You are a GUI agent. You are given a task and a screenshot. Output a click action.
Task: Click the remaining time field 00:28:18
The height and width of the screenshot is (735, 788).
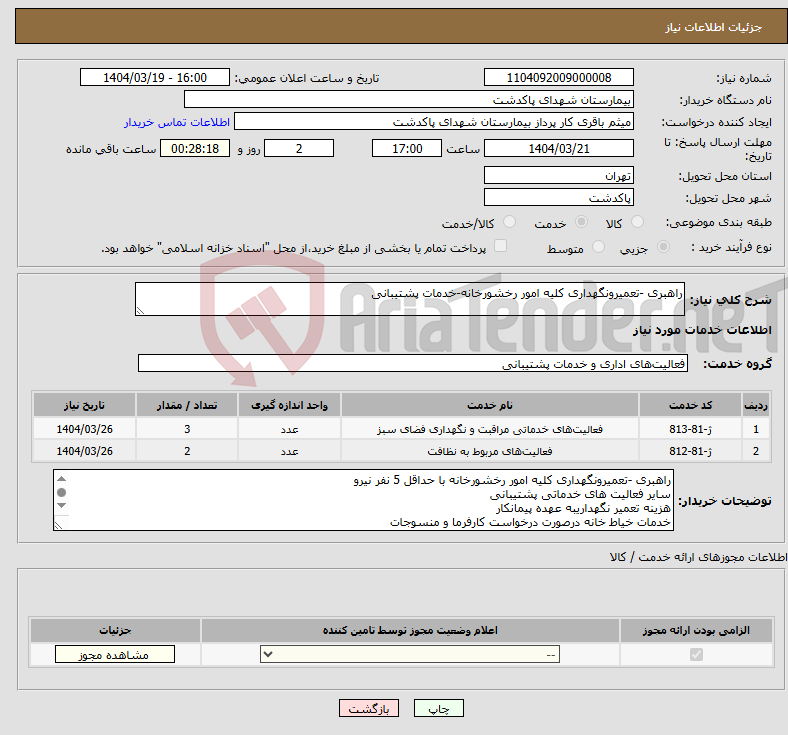click(195, 148)
